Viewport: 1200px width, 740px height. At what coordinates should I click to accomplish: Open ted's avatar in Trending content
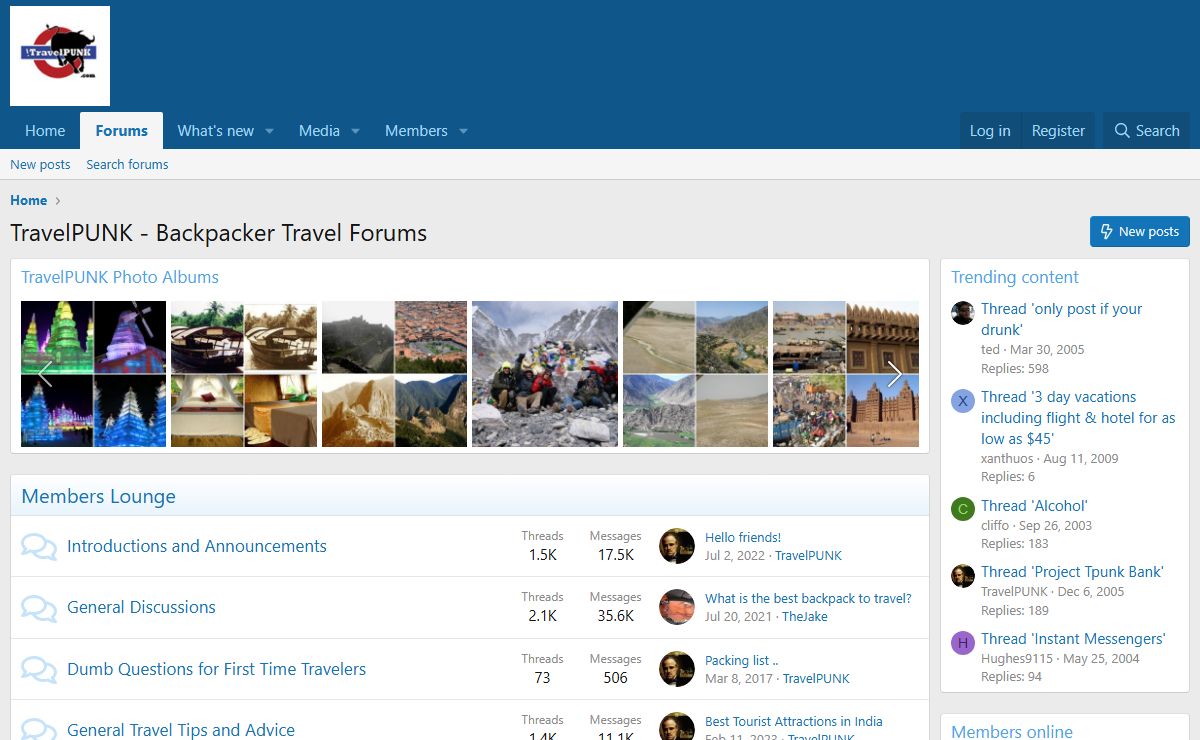pos(962,312)
